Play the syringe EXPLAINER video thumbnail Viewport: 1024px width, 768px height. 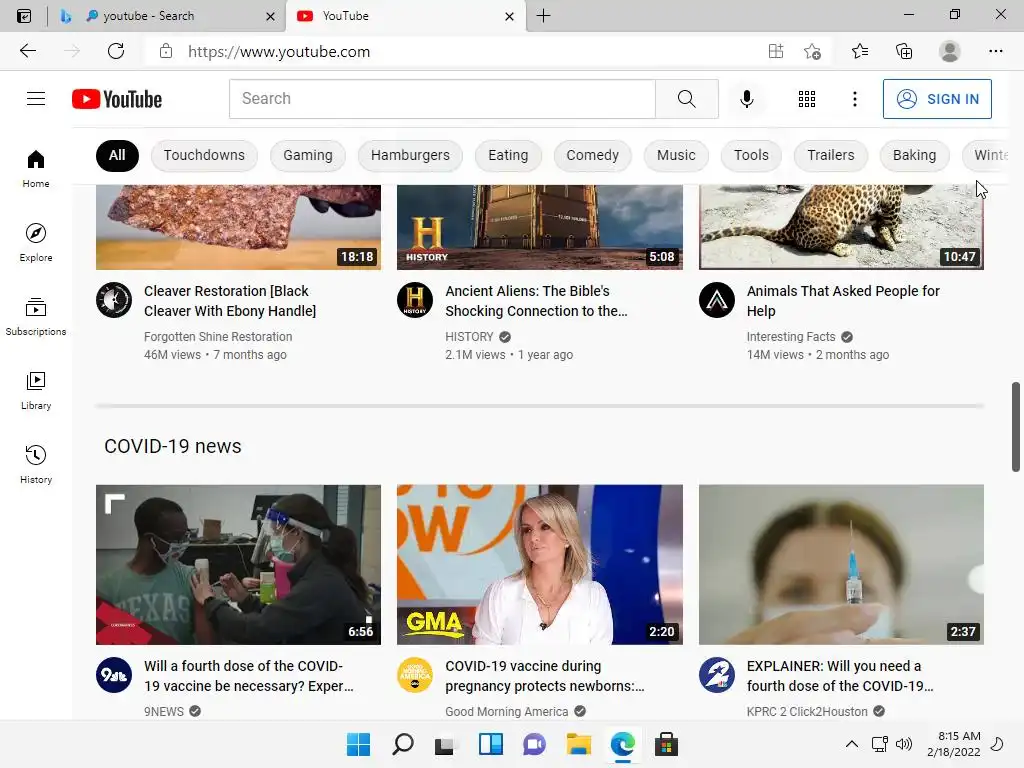tap(841, 565)
